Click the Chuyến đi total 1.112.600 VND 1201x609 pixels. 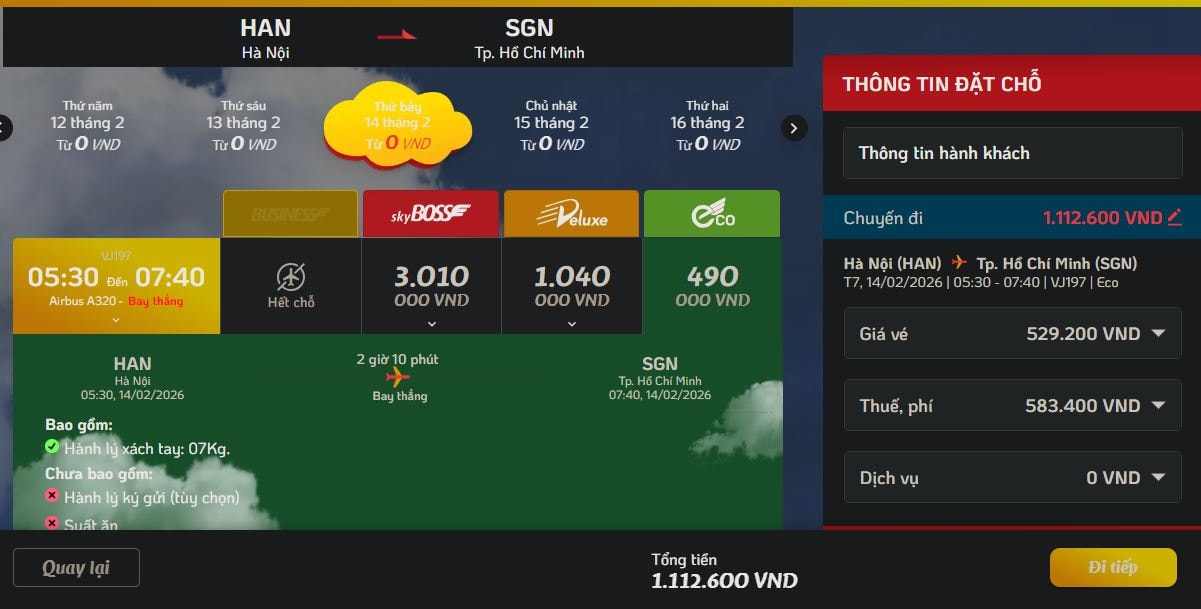[1103, 218]
